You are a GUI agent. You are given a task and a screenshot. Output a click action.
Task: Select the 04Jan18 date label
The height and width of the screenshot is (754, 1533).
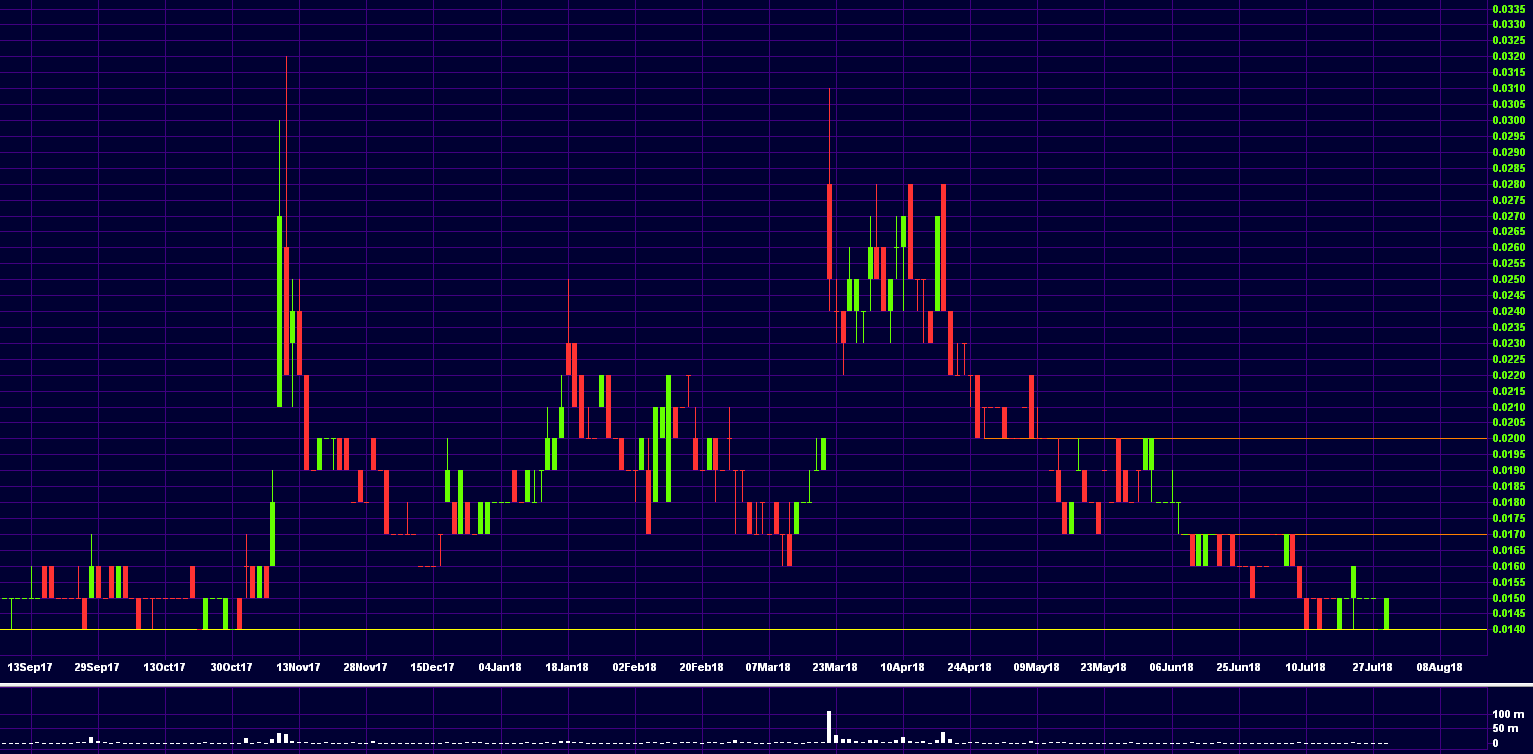click(500, 667)
